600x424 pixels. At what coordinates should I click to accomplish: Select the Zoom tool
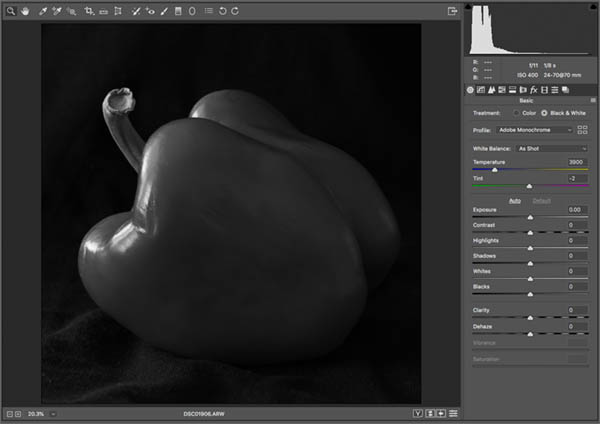pos(11,11)
